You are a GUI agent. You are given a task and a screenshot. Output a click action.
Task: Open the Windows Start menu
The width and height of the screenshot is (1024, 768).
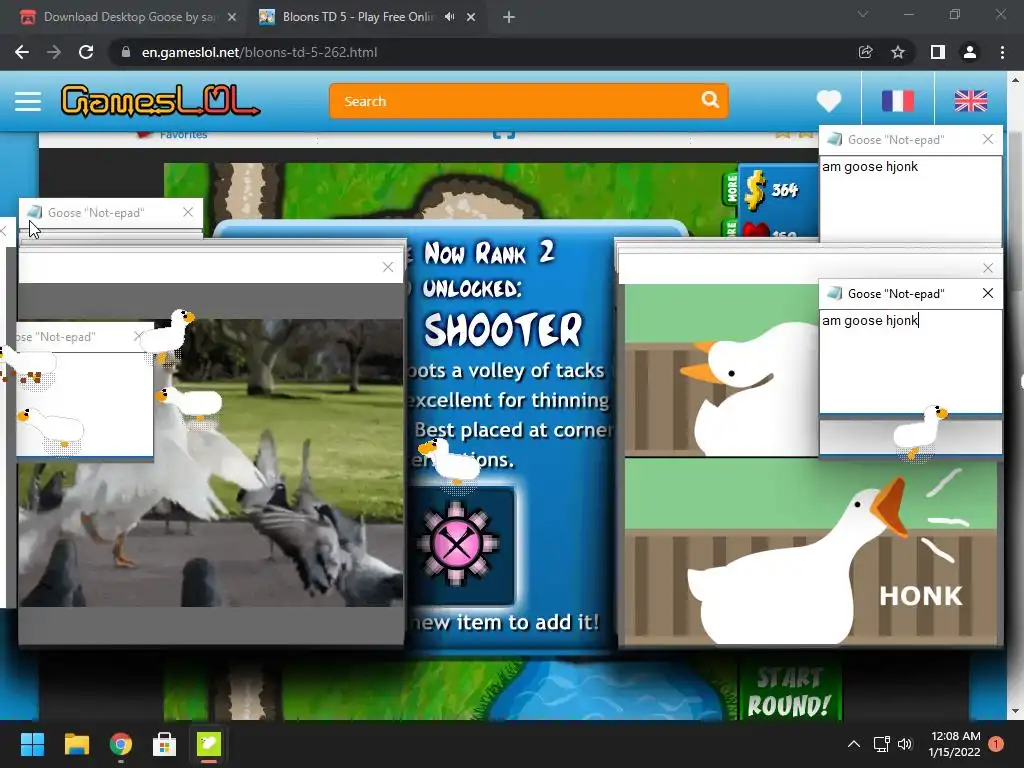pyautogui.click(x=32, y=744)
